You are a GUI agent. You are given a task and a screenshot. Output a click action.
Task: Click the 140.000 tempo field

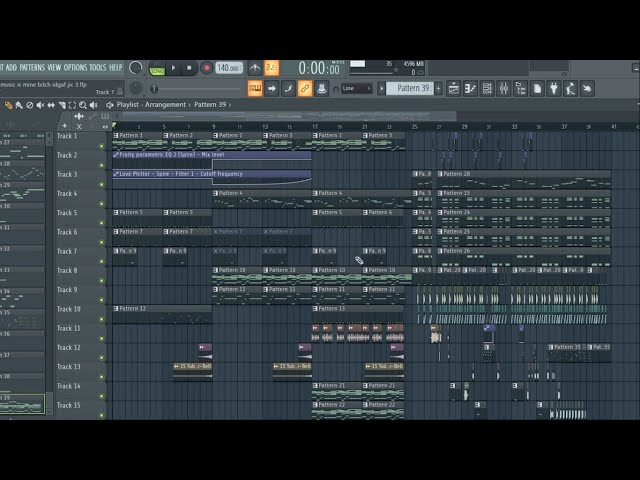(x=229, y=68)
